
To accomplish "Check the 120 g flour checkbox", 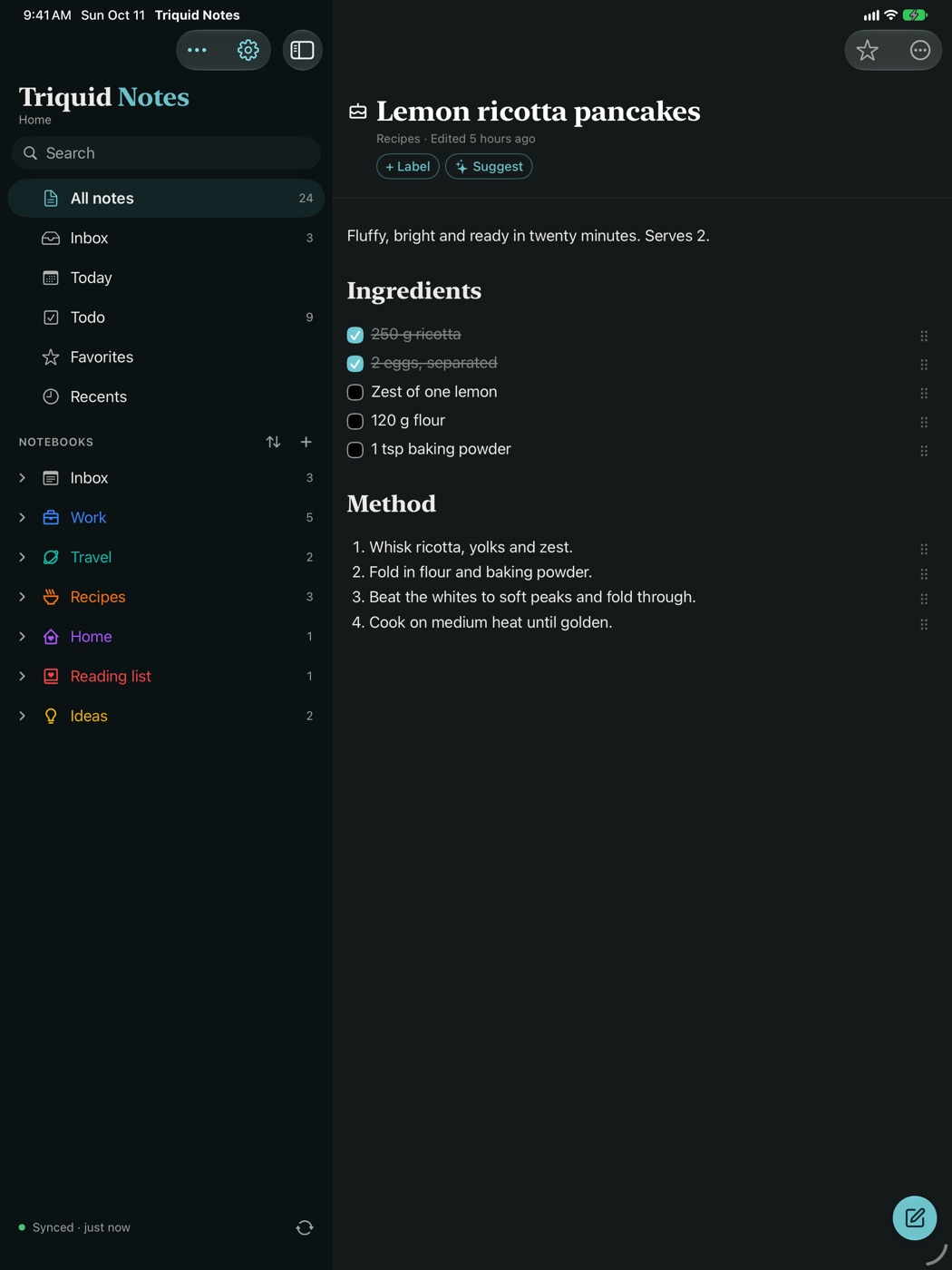I will tap(355, 421).
